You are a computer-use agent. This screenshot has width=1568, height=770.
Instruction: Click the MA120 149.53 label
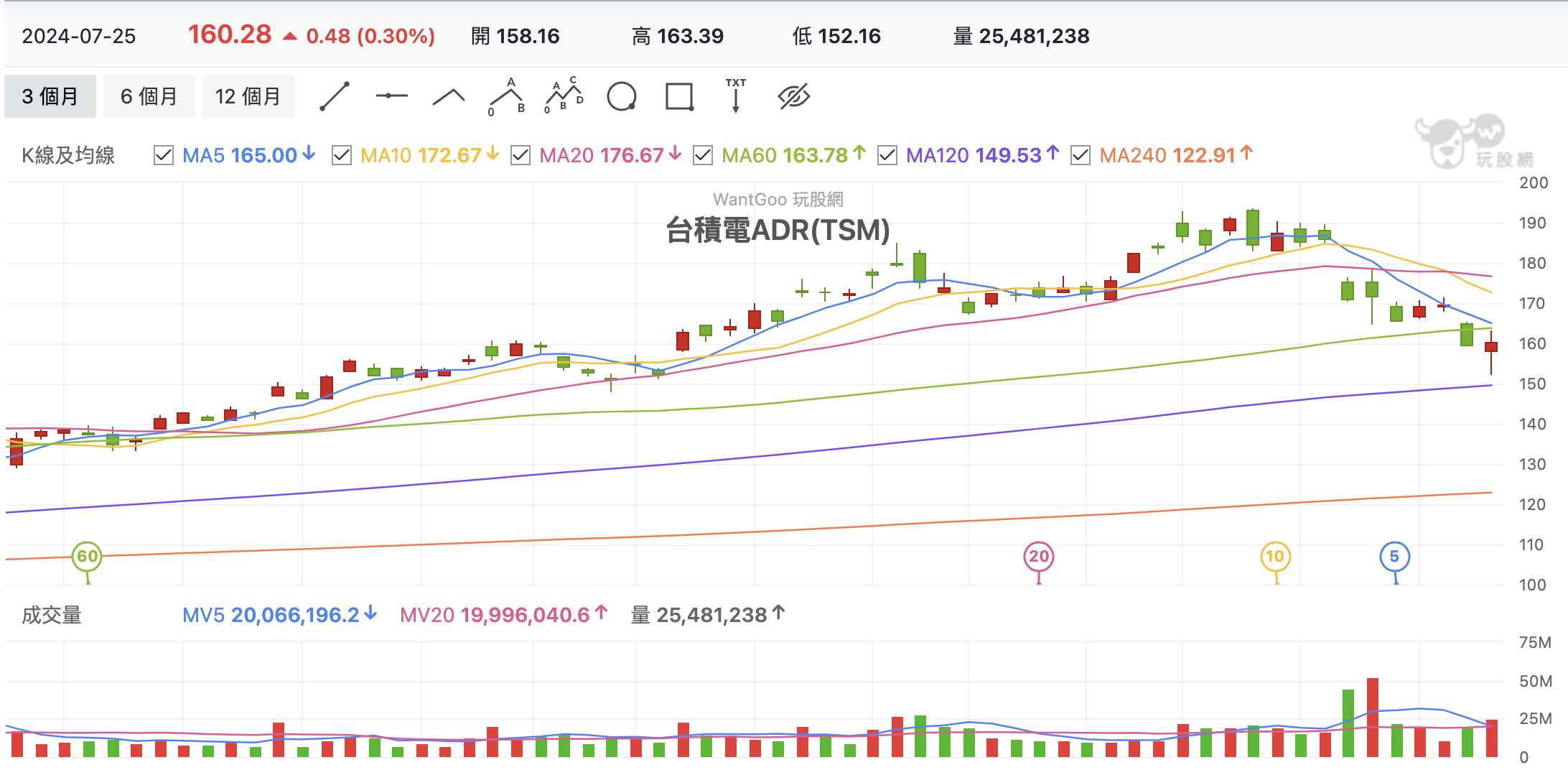click(x=974, y=155)
